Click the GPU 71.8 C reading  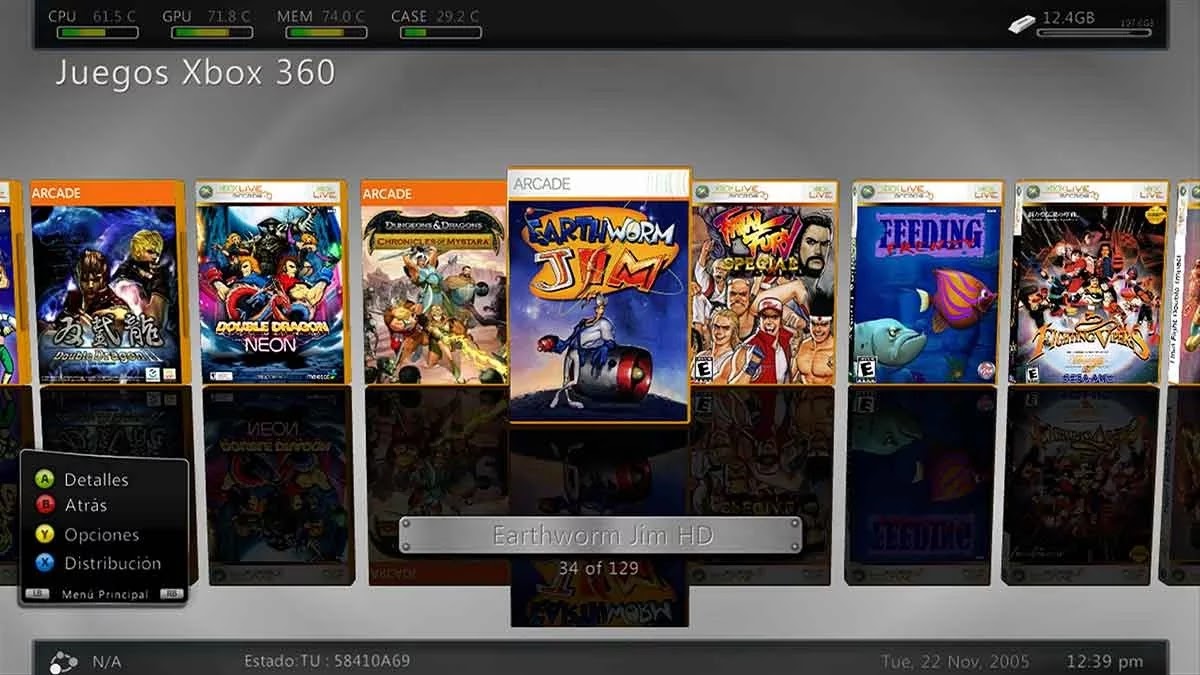coord(207,16)
